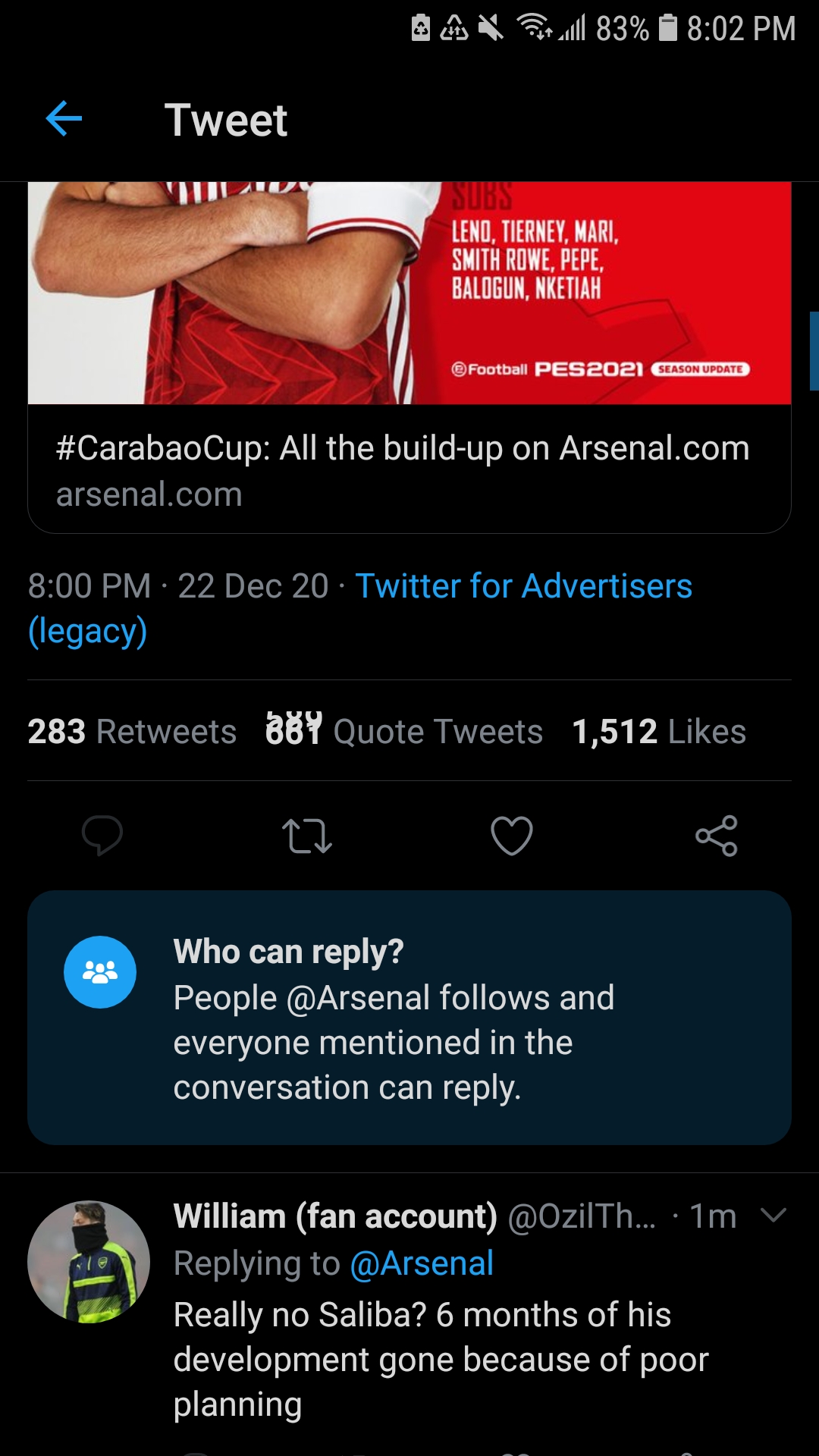Tap the back arrow icon

tap(64, 119)
